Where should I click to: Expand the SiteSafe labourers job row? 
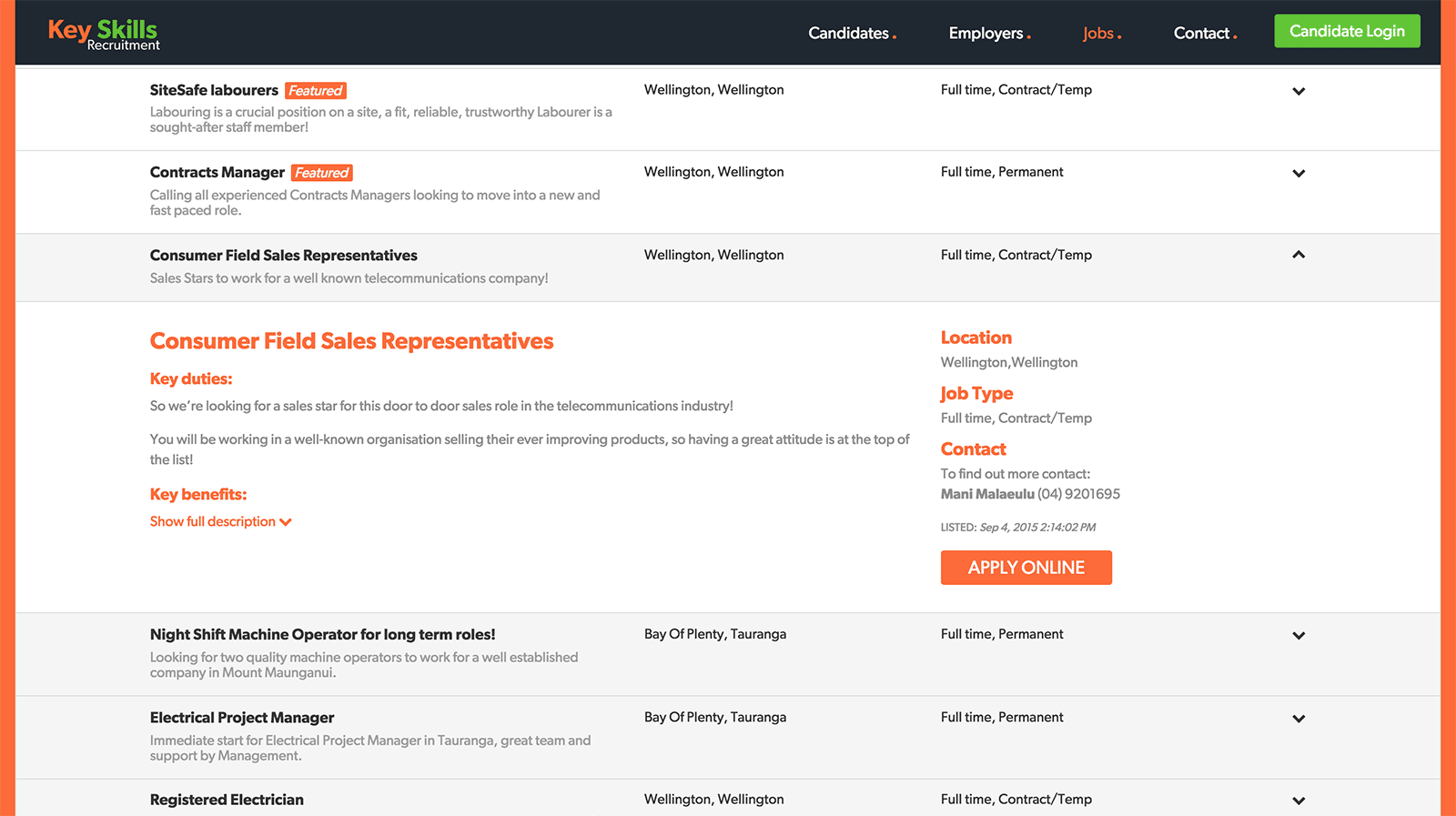click(1299, 91)
